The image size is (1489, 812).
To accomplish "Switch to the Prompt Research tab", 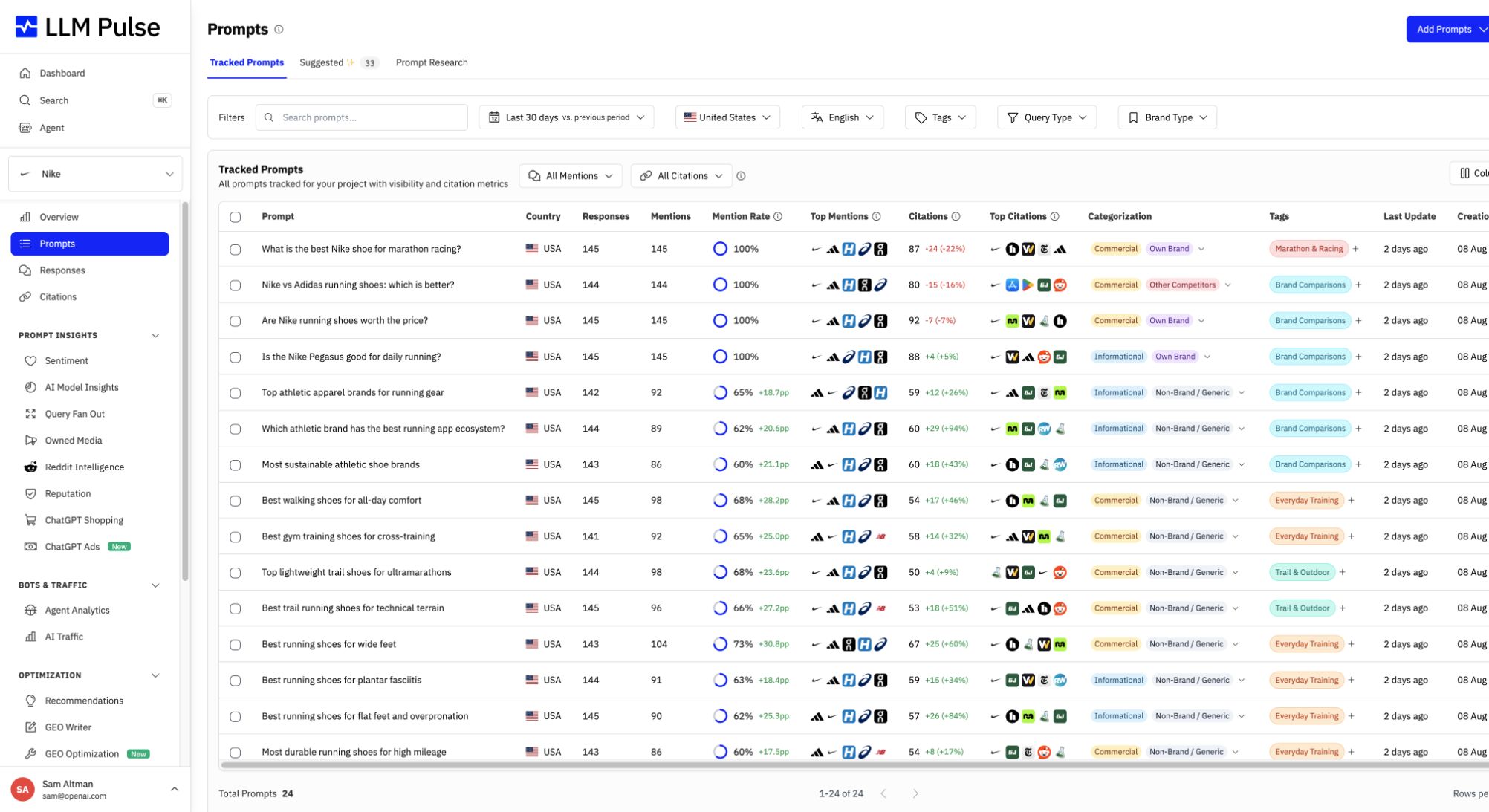I will pyautogui.click(x=432, y=62).
